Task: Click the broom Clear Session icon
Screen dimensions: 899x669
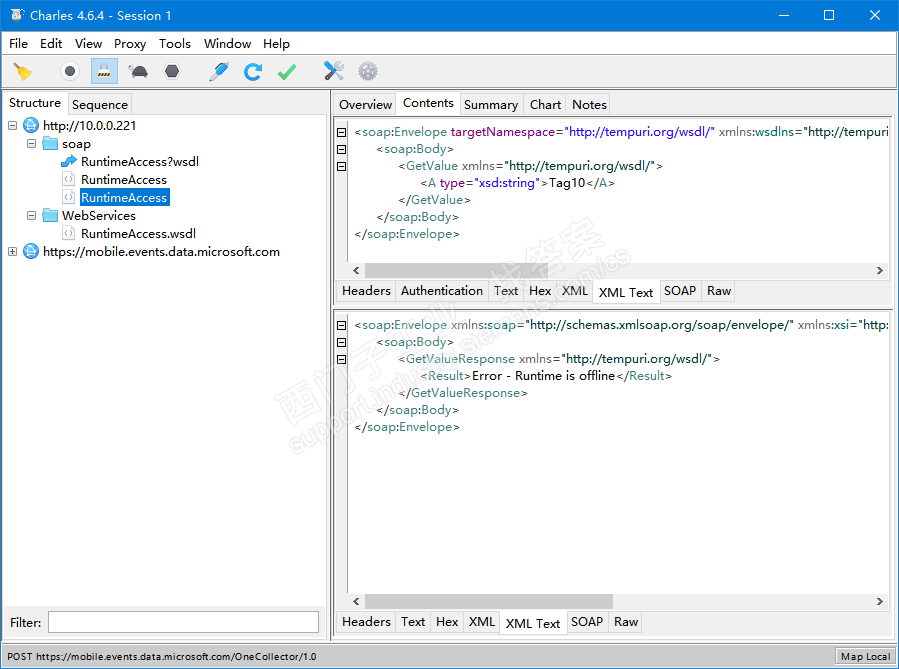Action: tap(22, 71)
